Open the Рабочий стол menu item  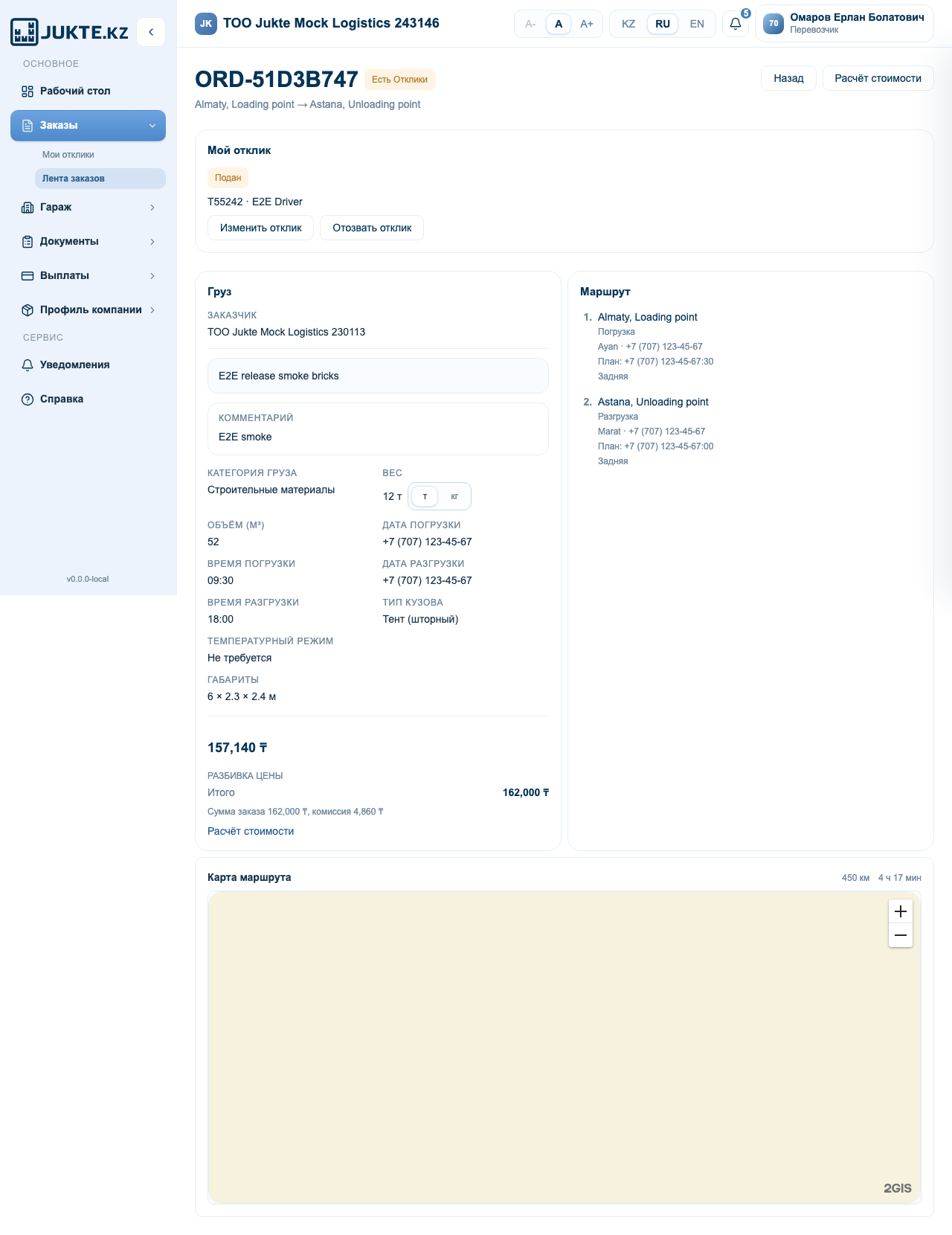tap(88, 92)
